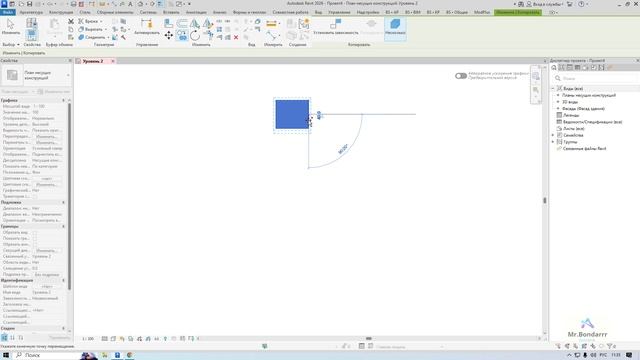Expand Elevations node in Project Browser
This screenshot has width=640, height=360.
coord(558,109)
